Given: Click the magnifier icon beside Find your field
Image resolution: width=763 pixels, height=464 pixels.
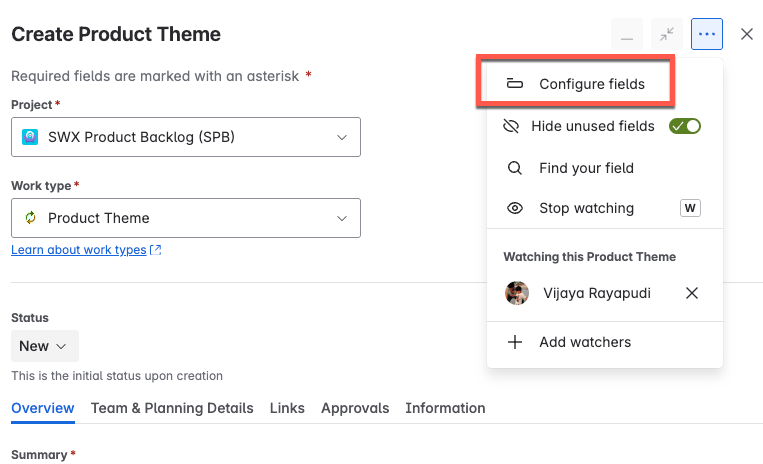Looking at the screenshot, I should [x=514, y=168].
